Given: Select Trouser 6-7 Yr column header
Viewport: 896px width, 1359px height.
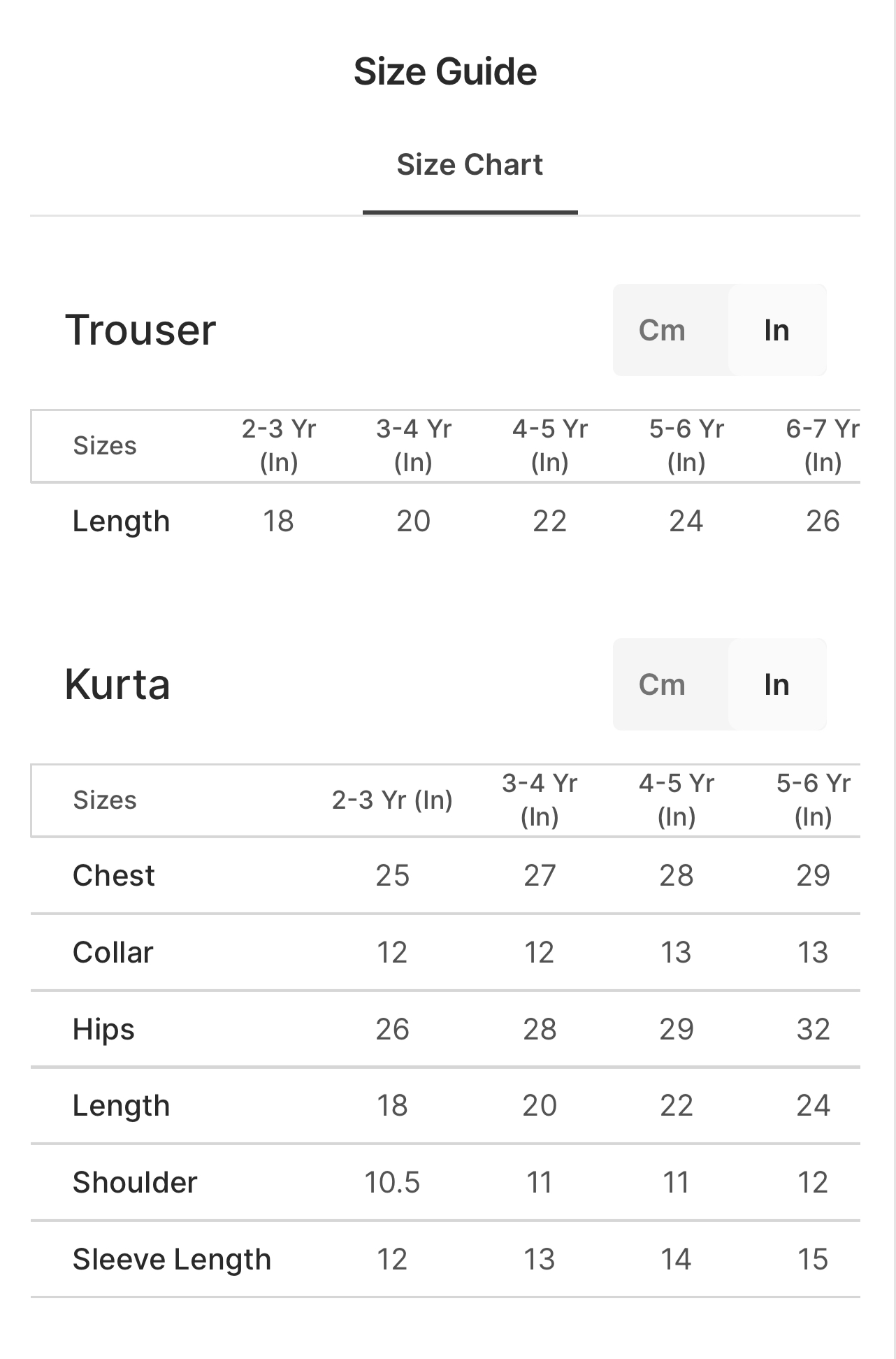Looking at the screenshot, I should pyautogui.click(x=822, y=445).
